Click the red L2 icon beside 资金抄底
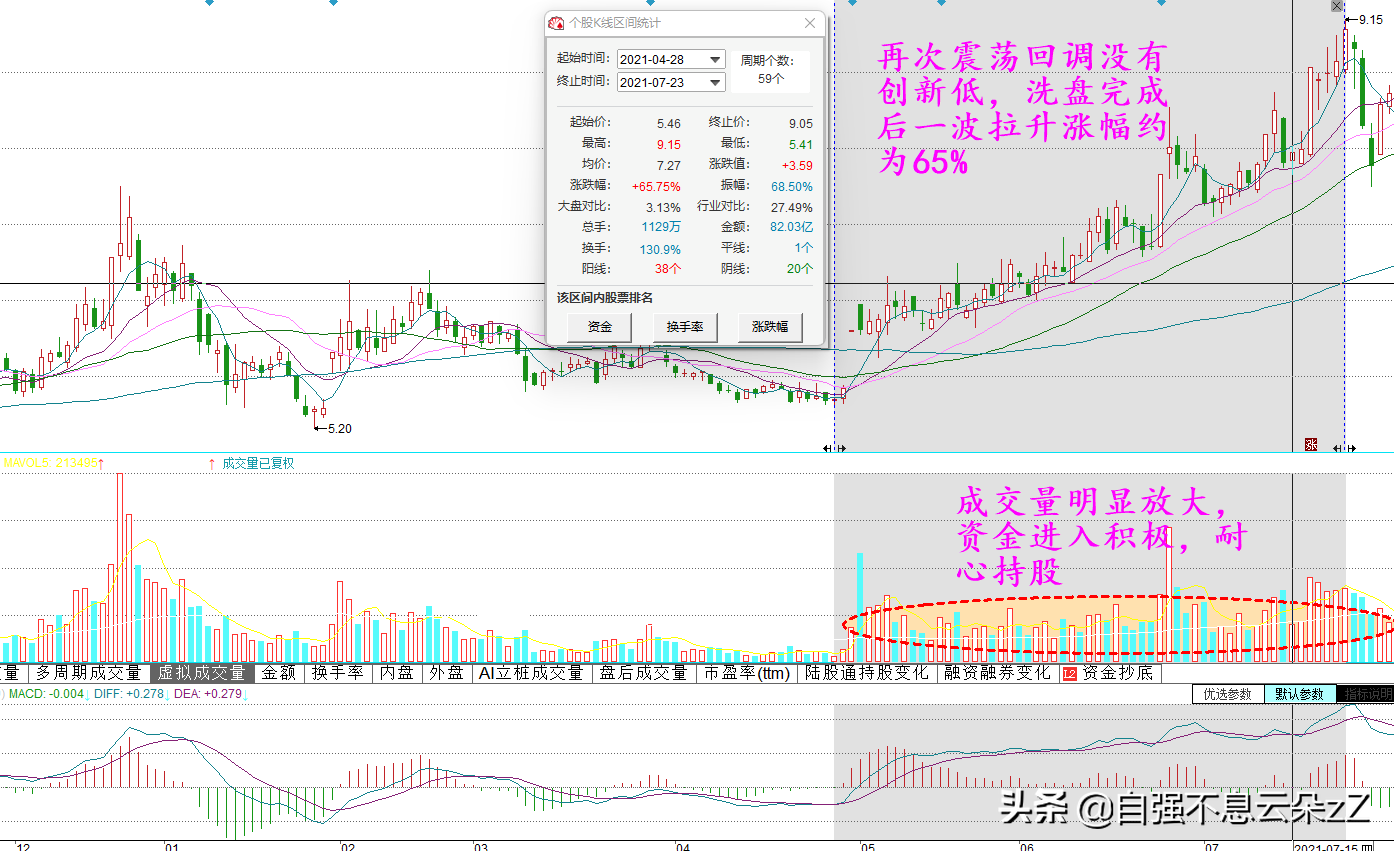1394x851 pixels. (x=1070, y=674)
